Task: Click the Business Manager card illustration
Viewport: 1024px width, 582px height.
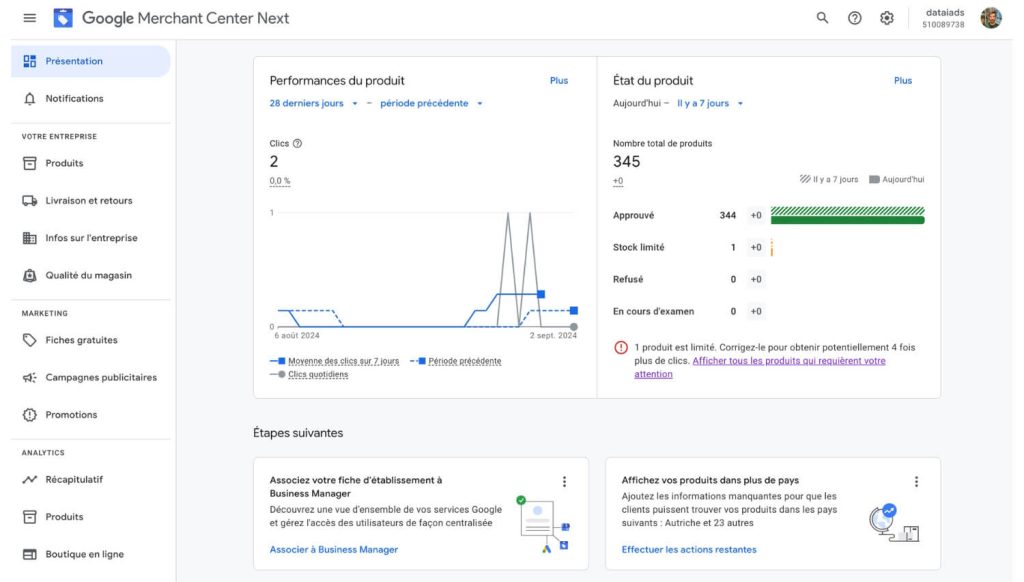Action: tap(543, 524)
